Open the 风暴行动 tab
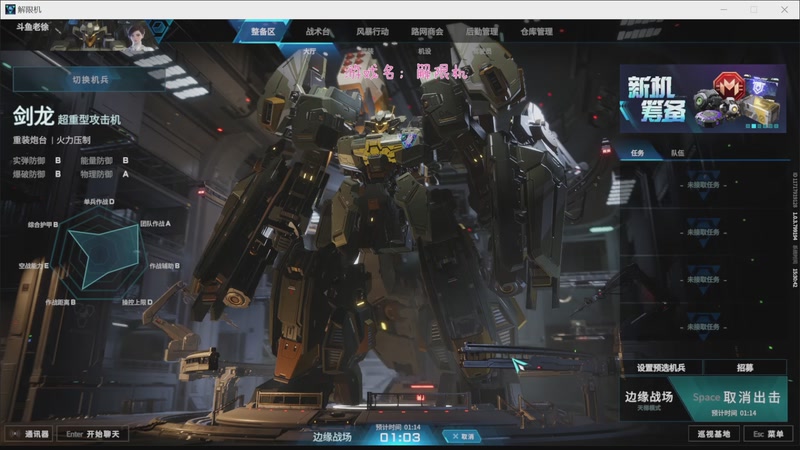This screenshot has height=450, width=800. tap(372, 32)
